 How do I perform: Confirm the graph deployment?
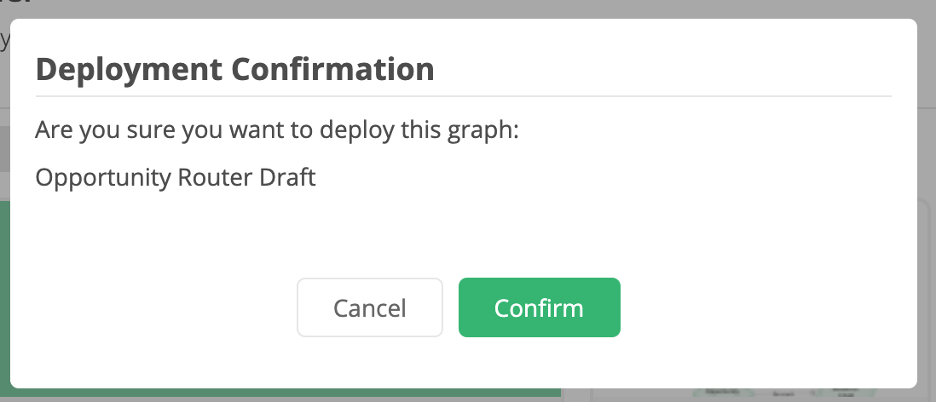539,308
